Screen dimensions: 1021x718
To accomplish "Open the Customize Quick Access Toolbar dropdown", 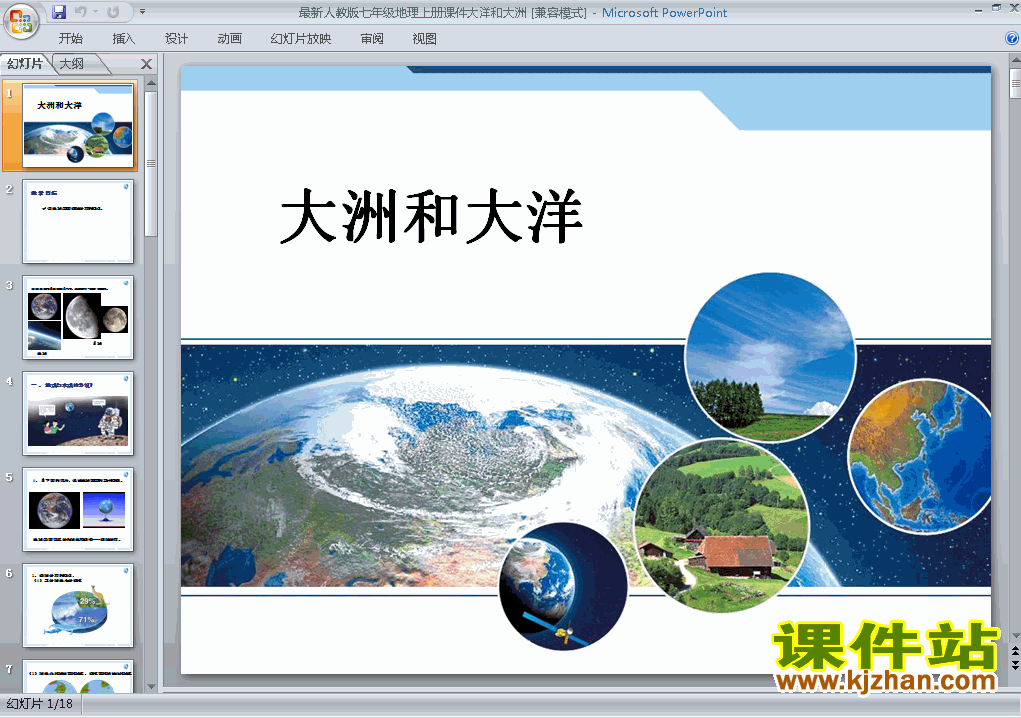I will (x=143, y=12).
